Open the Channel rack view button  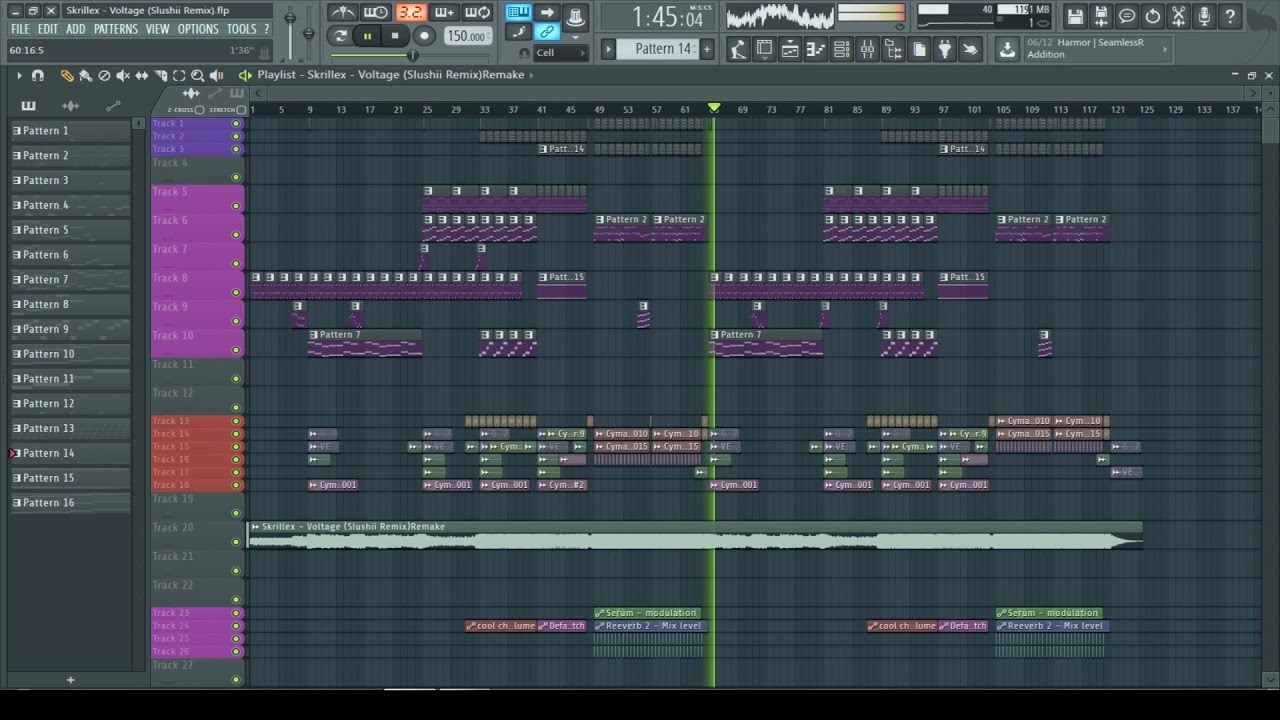[x=842, y=49]
